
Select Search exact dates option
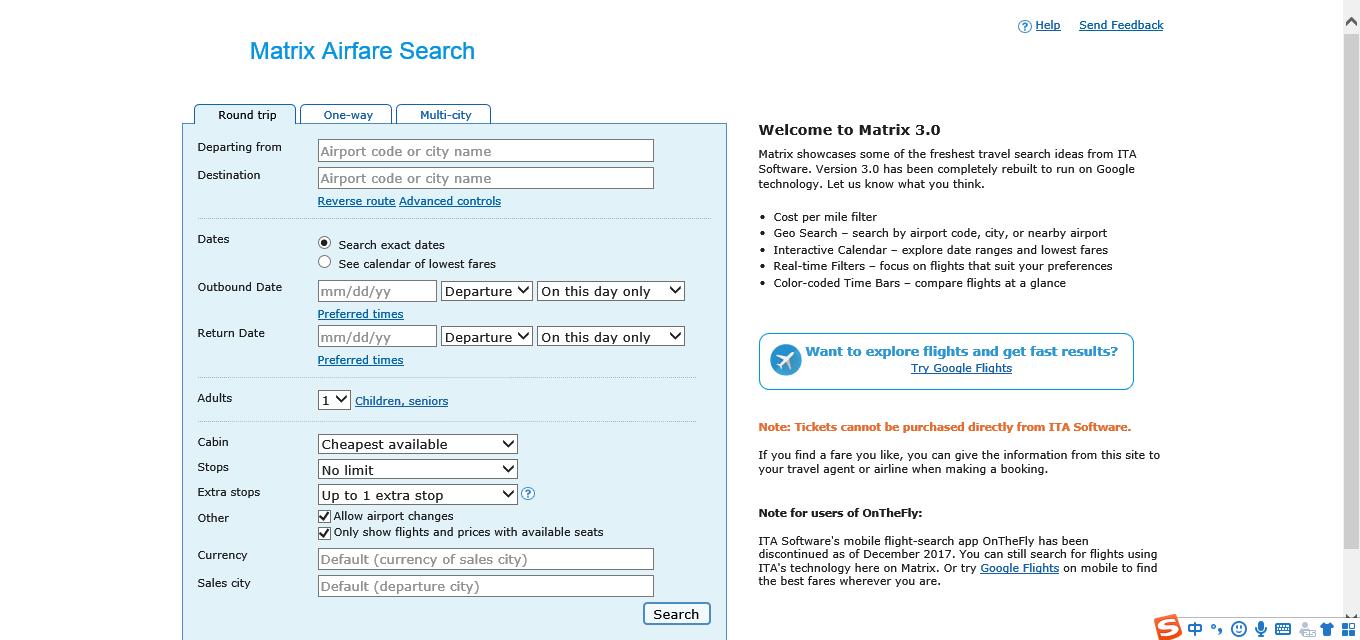click(324, 243)
